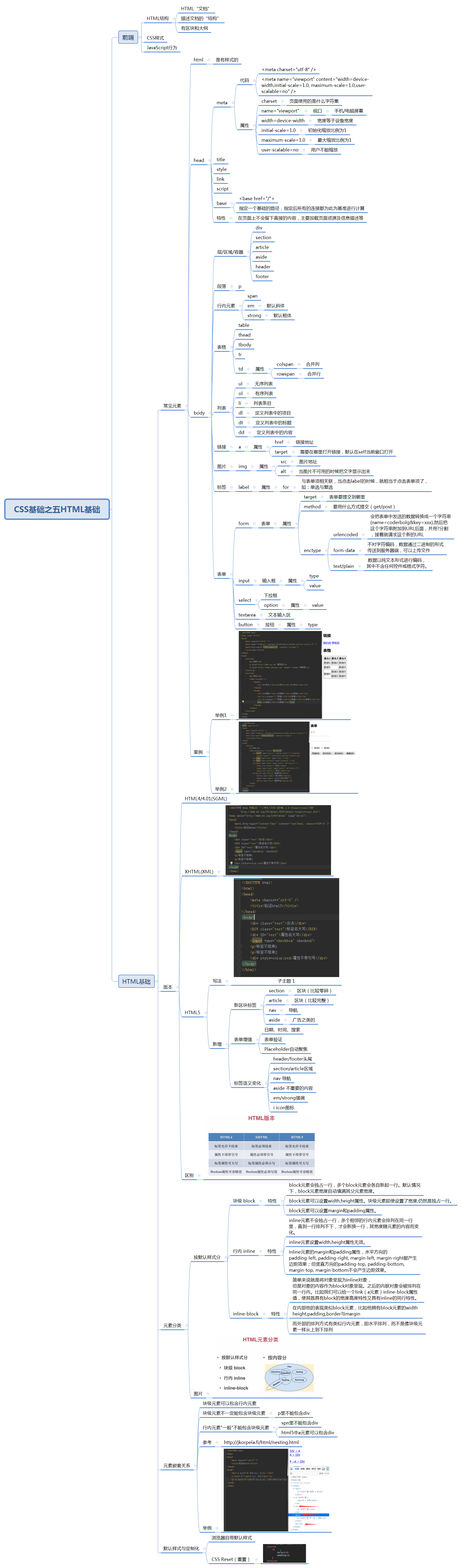The height and width of the screenshot is (1568, 462).
Task: Select the 前端 topic node
Action: (128, 38)
